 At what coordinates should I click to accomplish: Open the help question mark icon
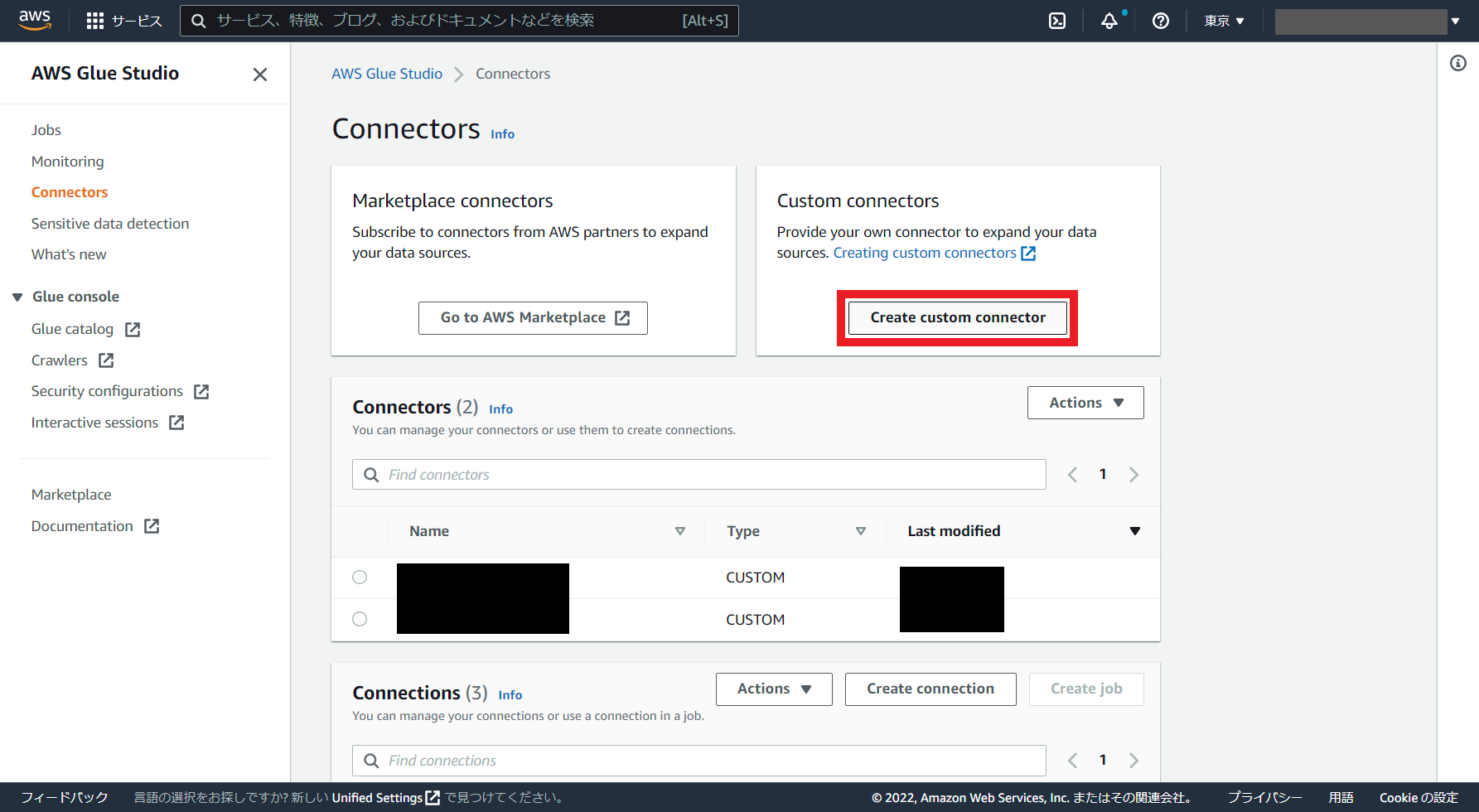1161,21
